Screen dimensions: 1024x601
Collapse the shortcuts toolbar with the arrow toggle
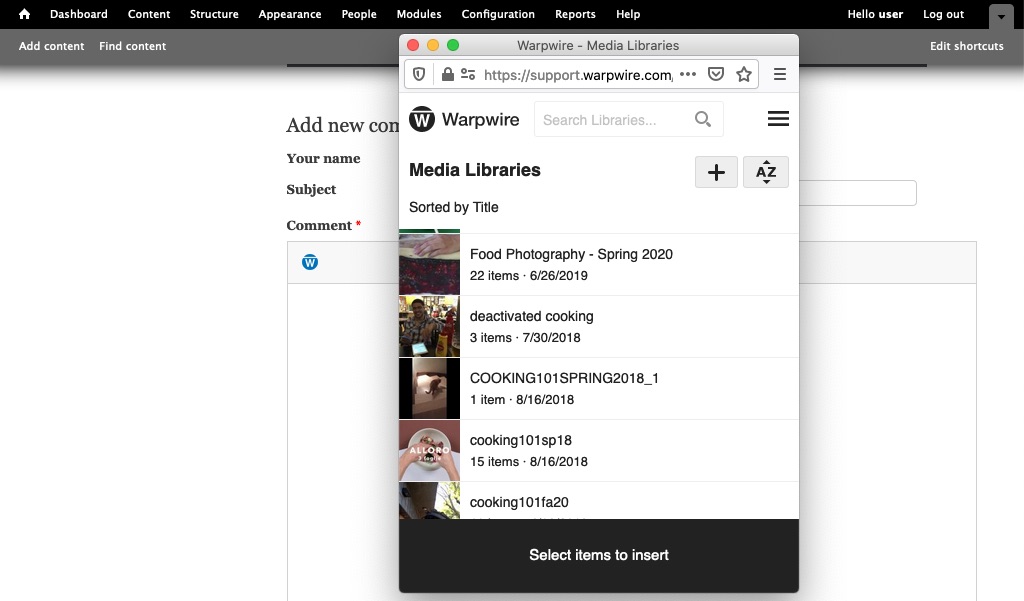(1001, 17)
